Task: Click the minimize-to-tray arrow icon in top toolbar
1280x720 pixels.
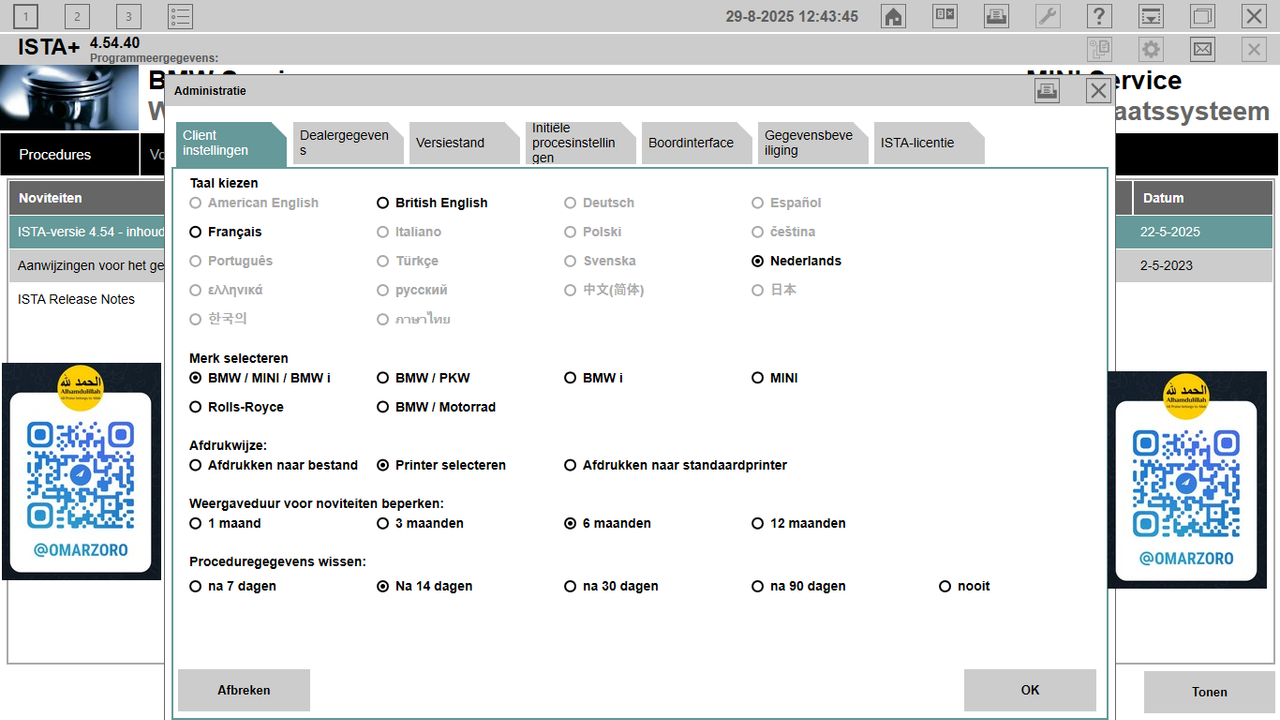Action: 1151,16
